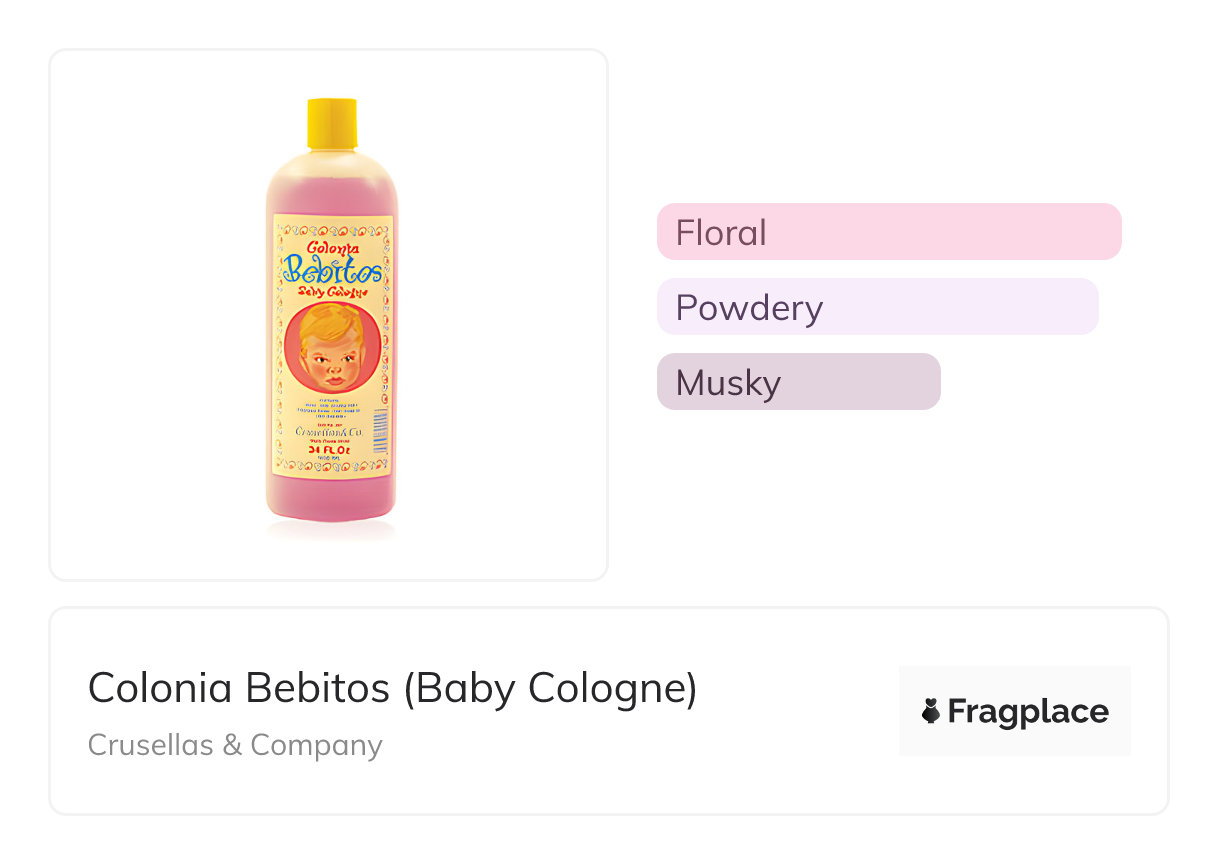Click the word Powdery in the accord list

[x=749, y=307]
